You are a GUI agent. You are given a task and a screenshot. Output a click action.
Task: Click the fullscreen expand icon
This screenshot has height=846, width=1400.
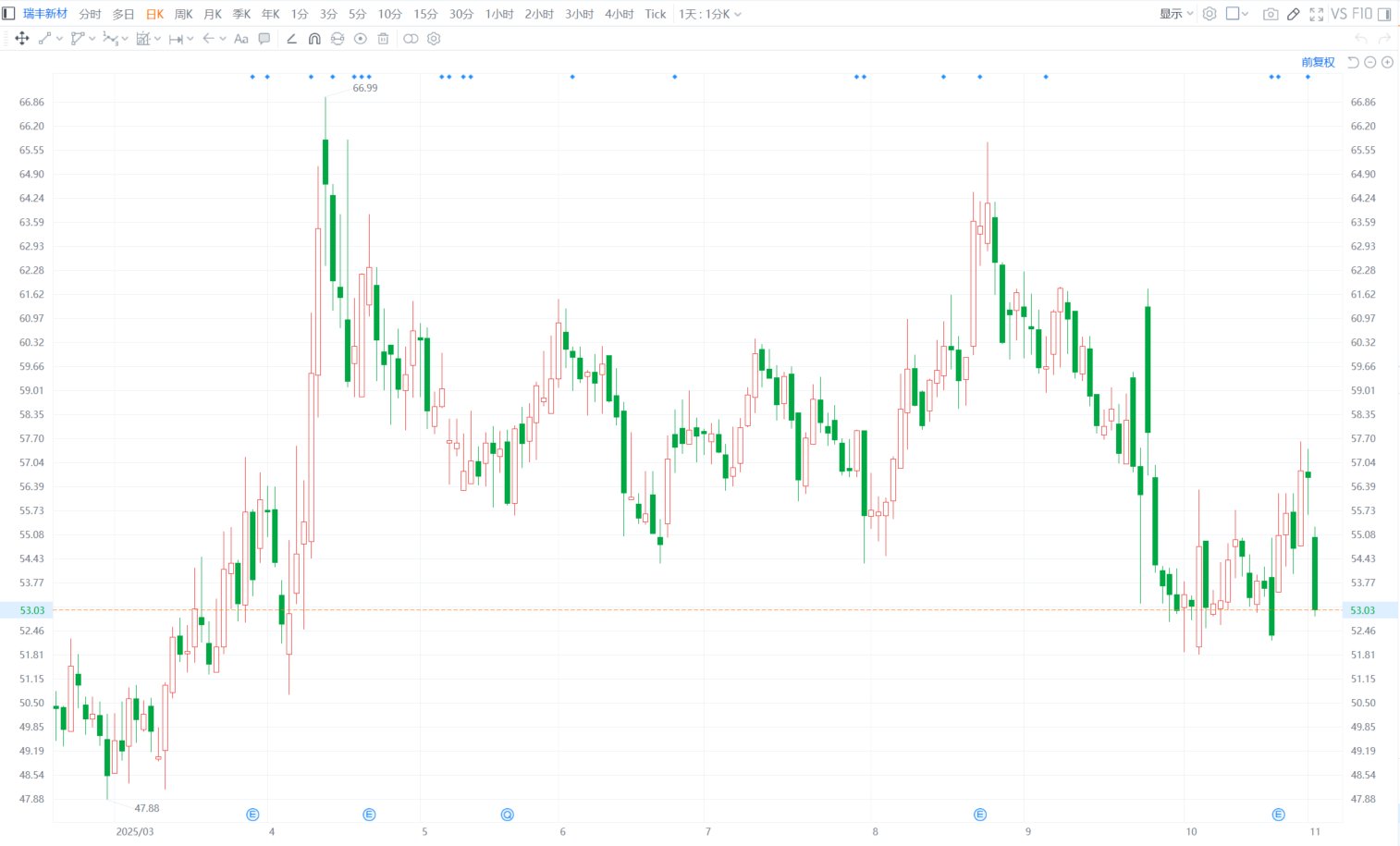click(x=1316, y=14)
